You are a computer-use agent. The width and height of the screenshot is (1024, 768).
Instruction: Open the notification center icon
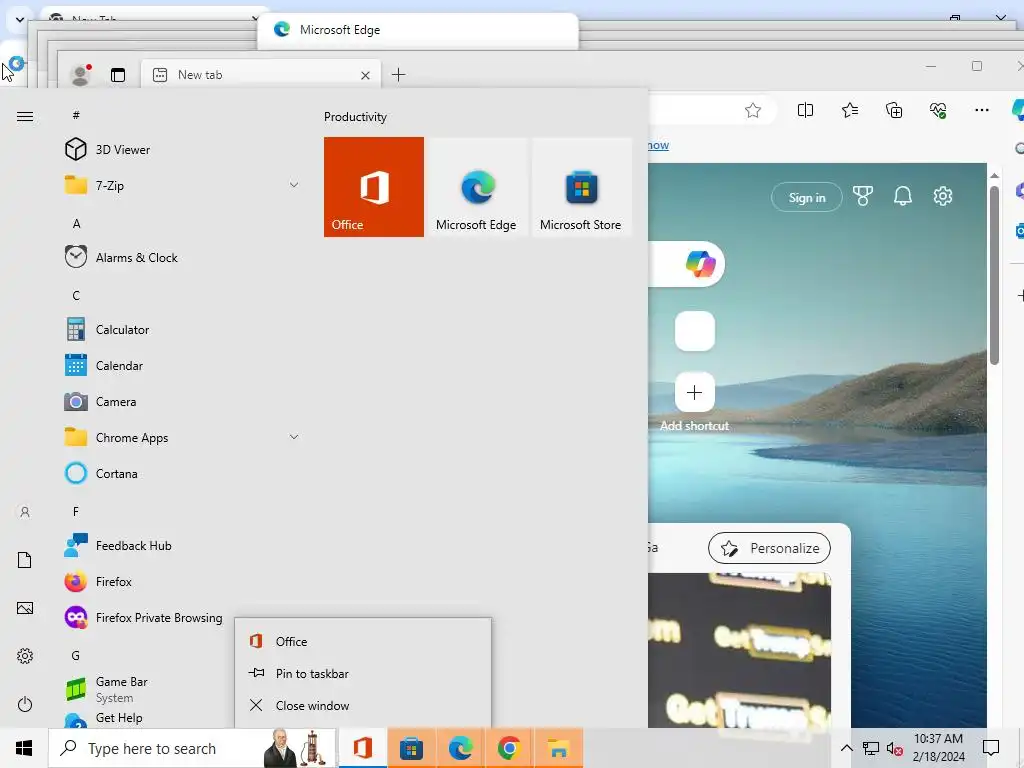click(991, 748)
